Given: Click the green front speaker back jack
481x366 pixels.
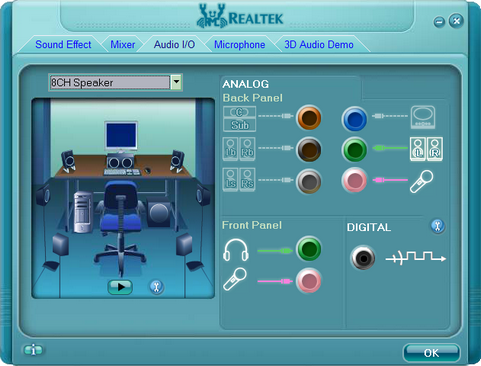Looking at the screenshot, I should (x=354, y=149).
